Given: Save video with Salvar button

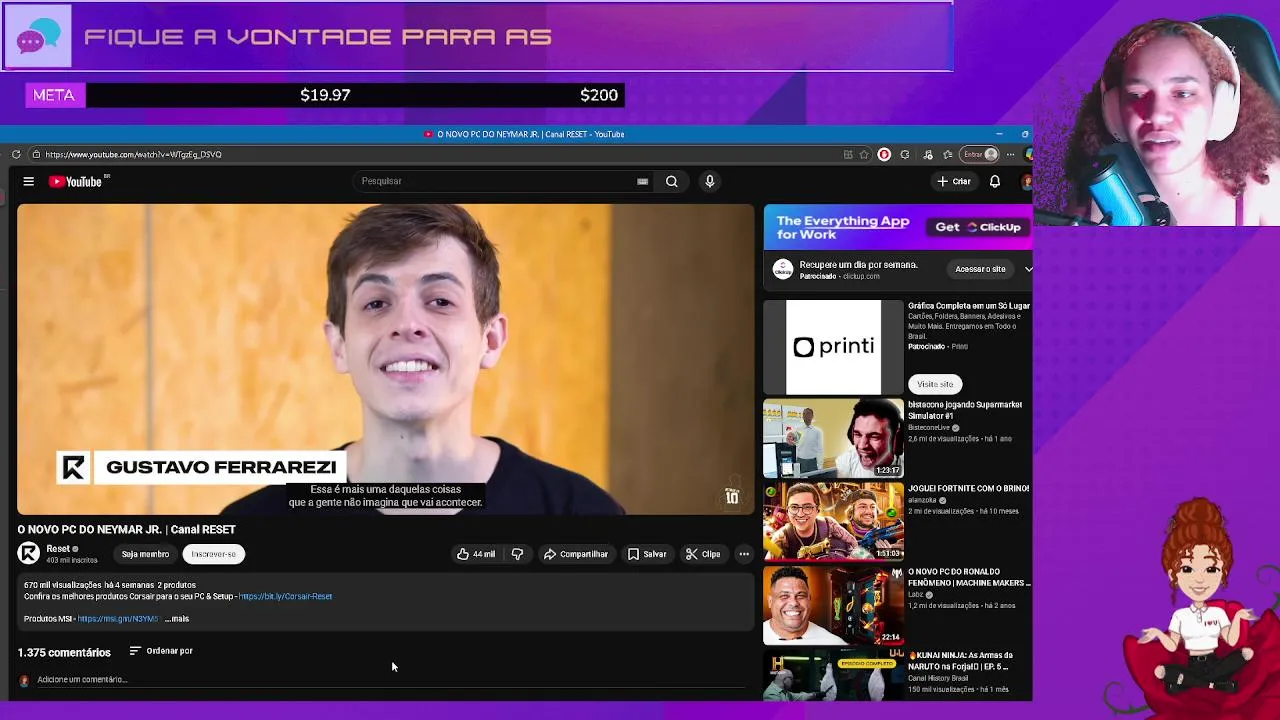Looking at the screenshot, I should [647, 554].
